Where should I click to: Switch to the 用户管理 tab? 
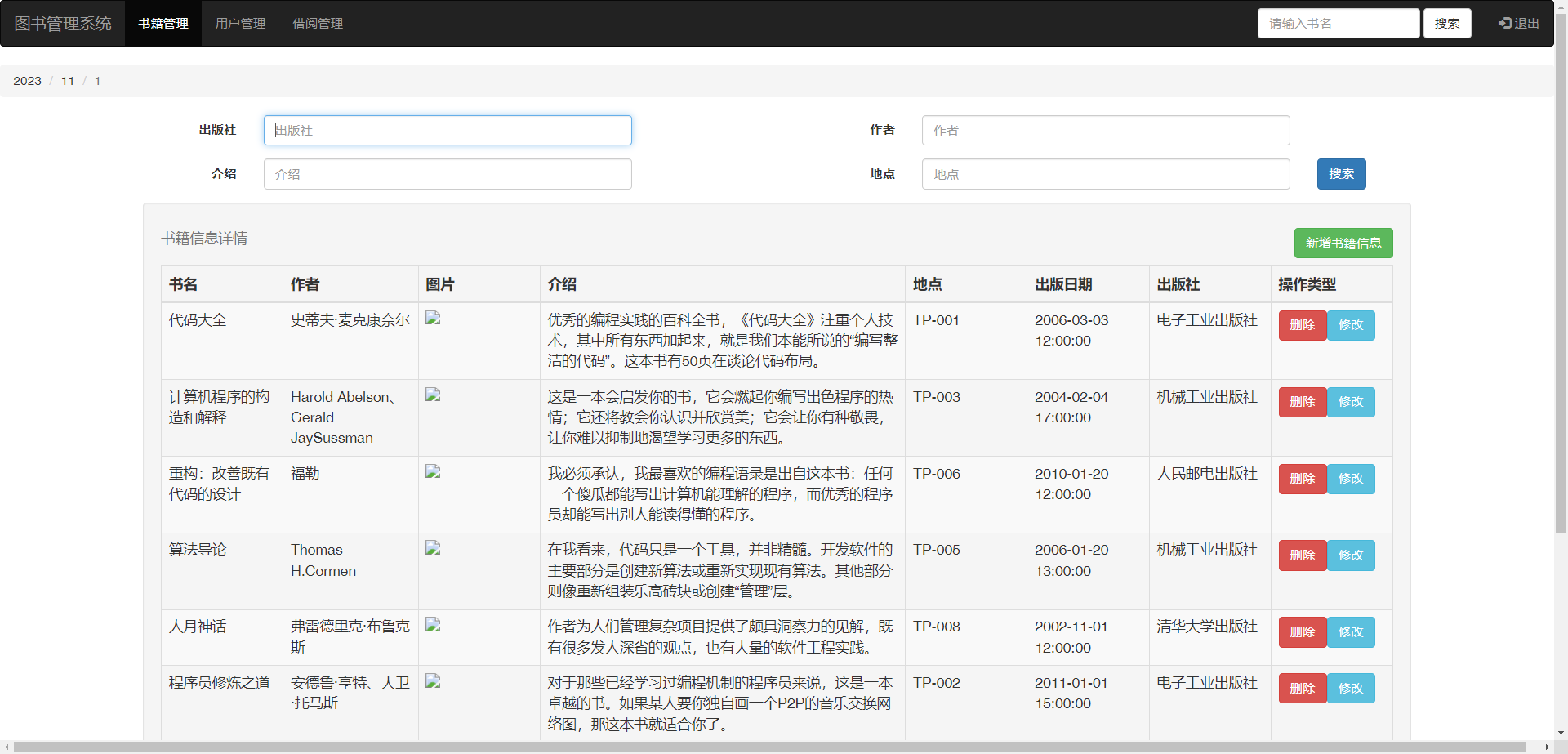click(240, 24)
